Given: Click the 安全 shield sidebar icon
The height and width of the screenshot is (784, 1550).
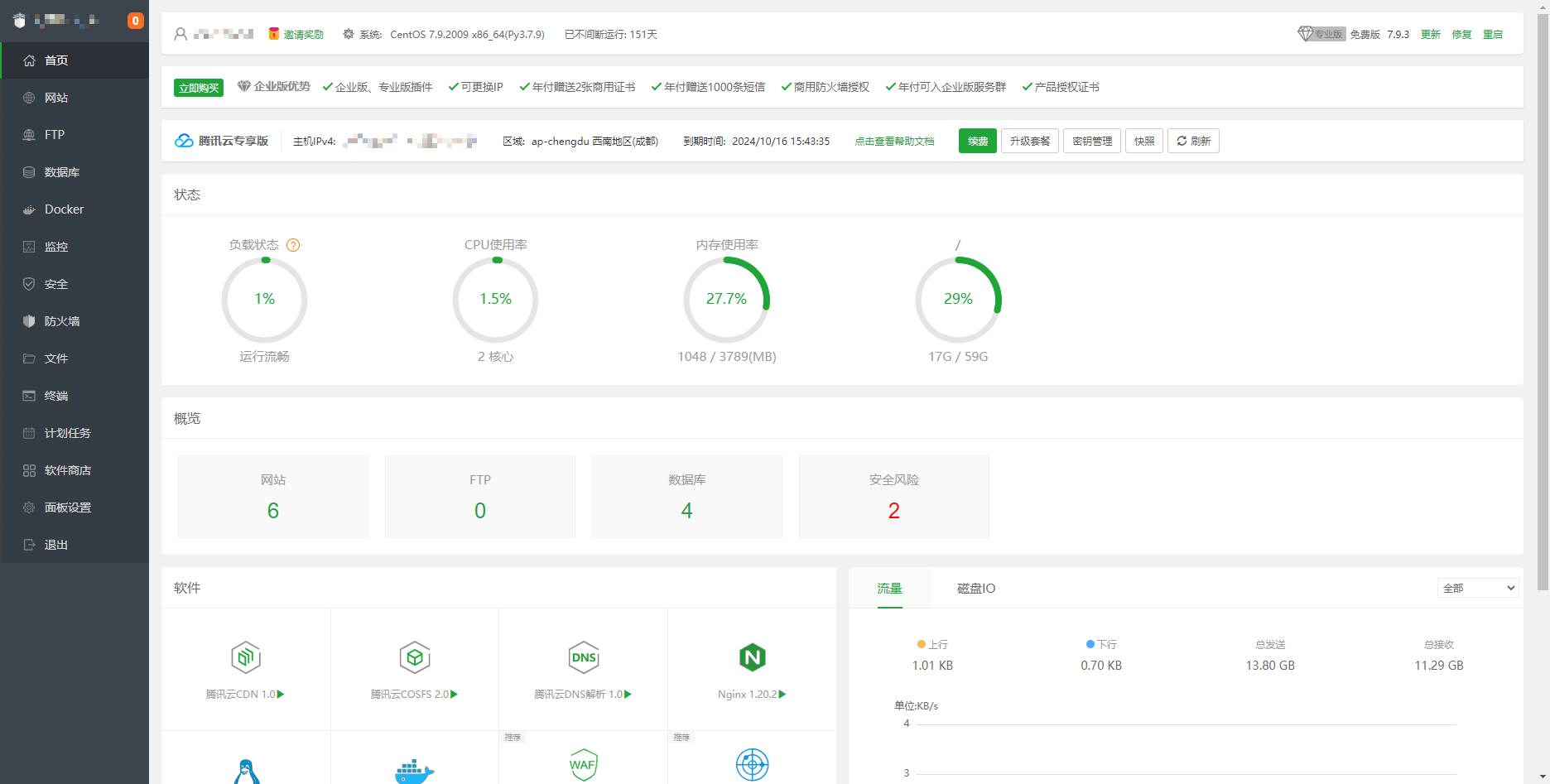Looking at the screenshot, I should point(29,284).
